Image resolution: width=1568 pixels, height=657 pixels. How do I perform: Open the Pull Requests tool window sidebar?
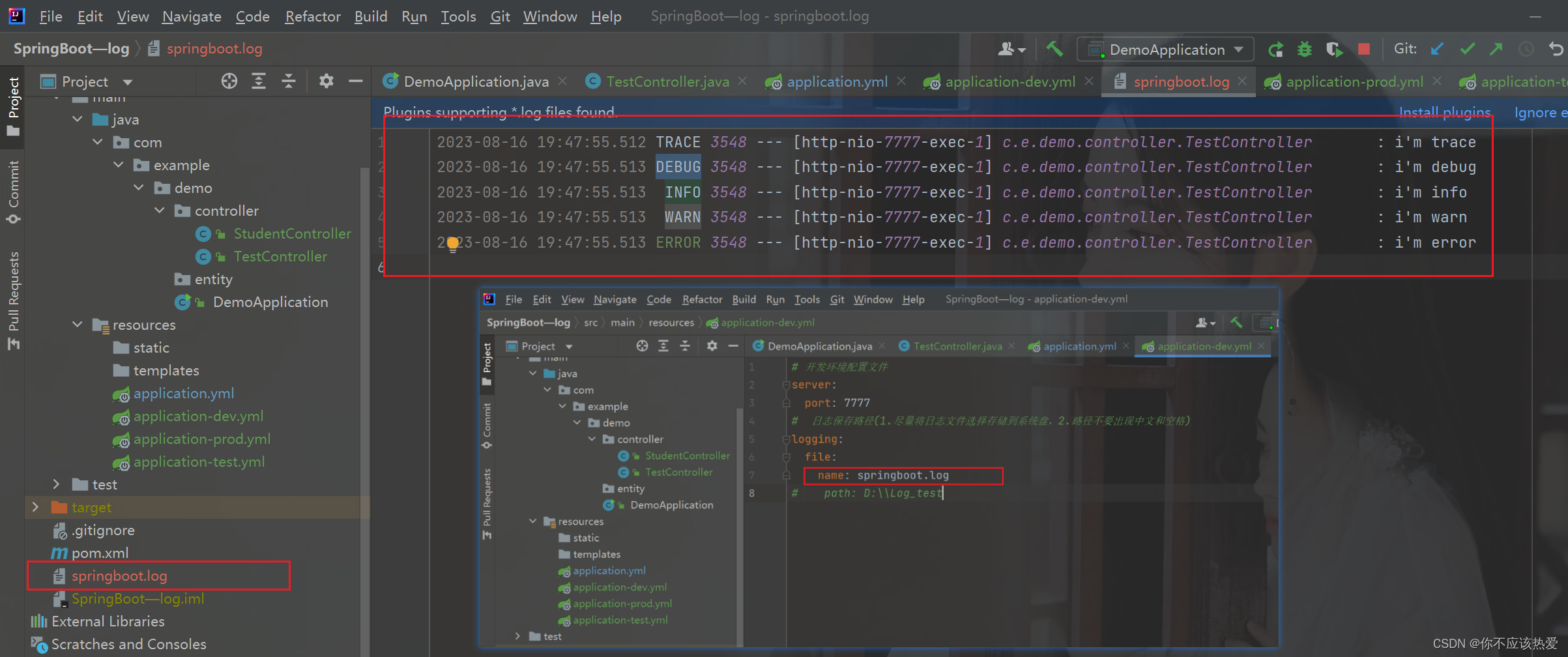pos(13,300)
